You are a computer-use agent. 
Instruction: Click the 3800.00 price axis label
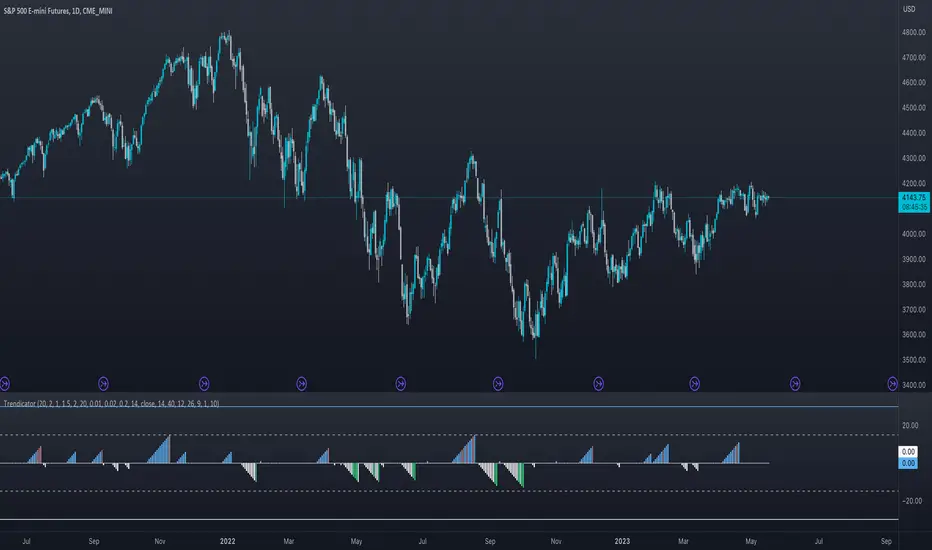(914, 285)
